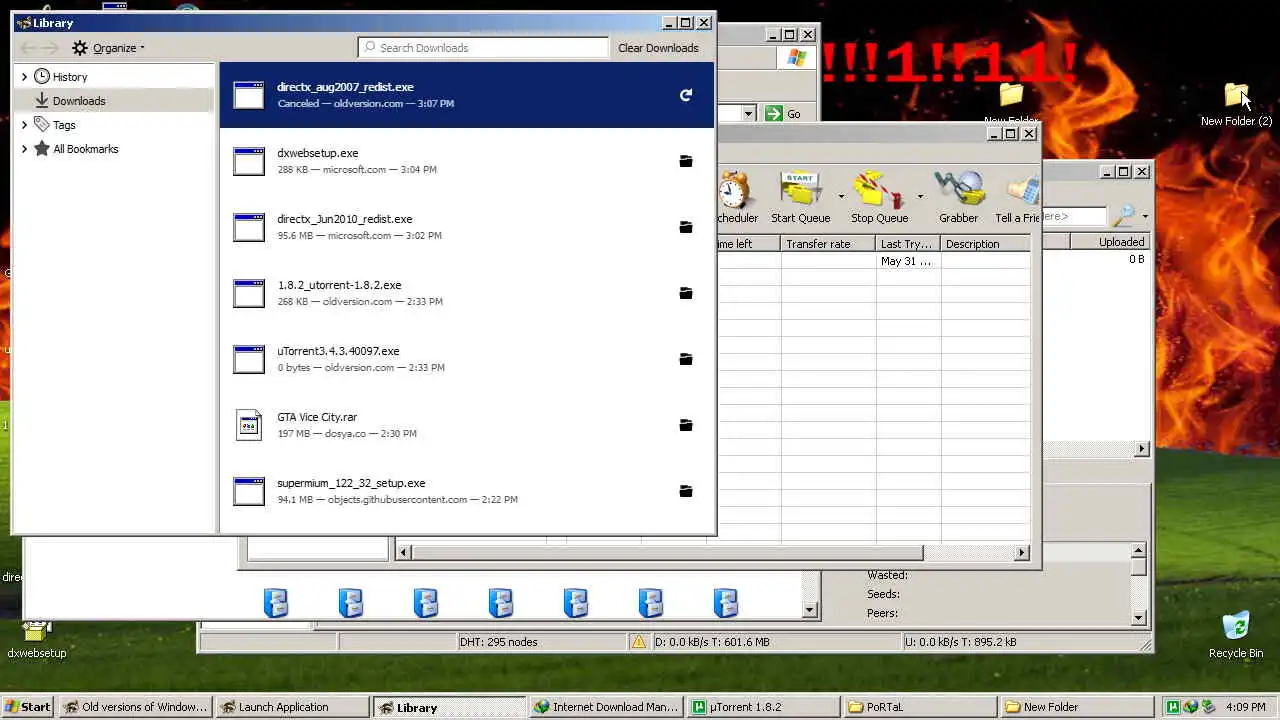
Task: Click upload speed status U: 0.0 kB/s
Action: tap(960, 642)
